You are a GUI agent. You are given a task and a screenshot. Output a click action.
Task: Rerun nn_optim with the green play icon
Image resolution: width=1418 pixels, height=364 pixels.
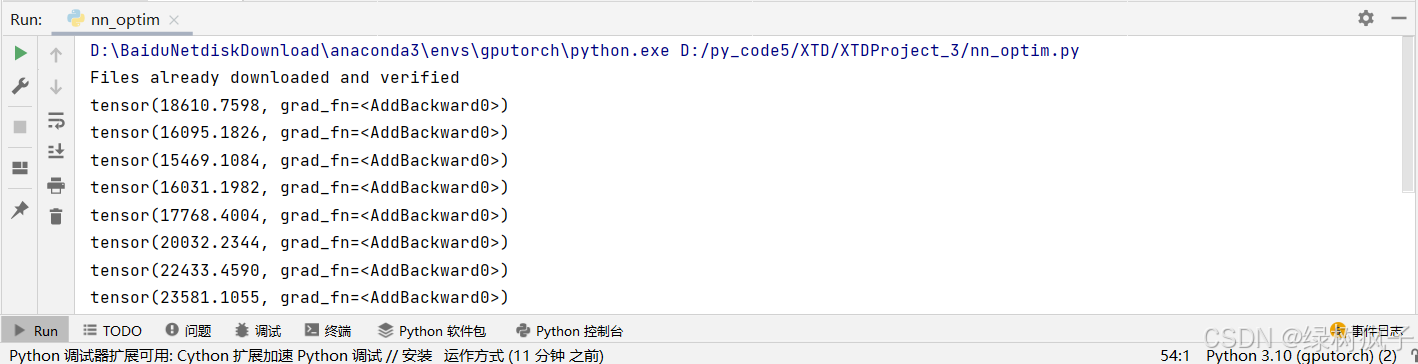click(20, 53)
